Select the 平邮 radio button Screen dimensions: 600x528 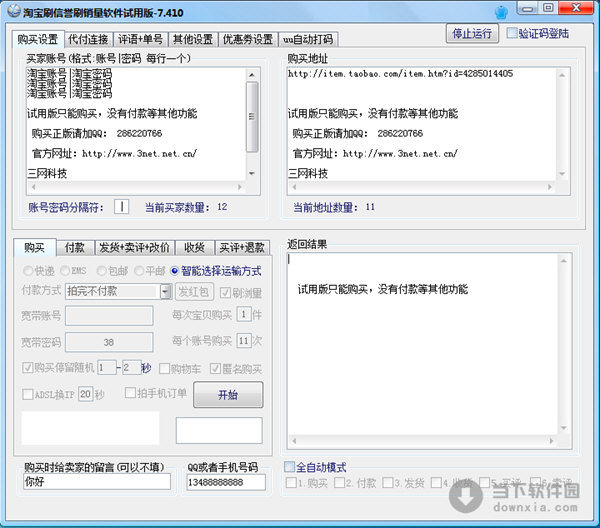click(x=139, y=271)
